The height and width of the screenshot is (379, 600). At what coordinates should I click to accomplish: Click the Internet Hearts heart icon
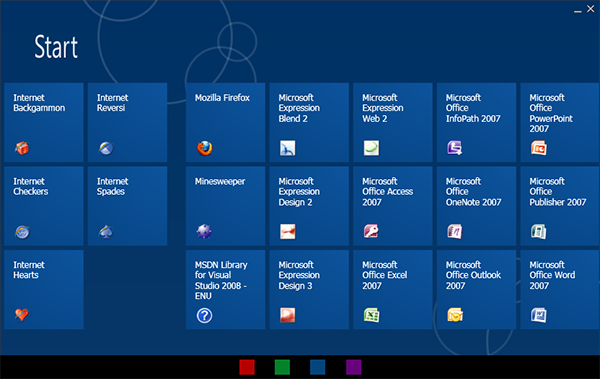click(x=22, y=315)
